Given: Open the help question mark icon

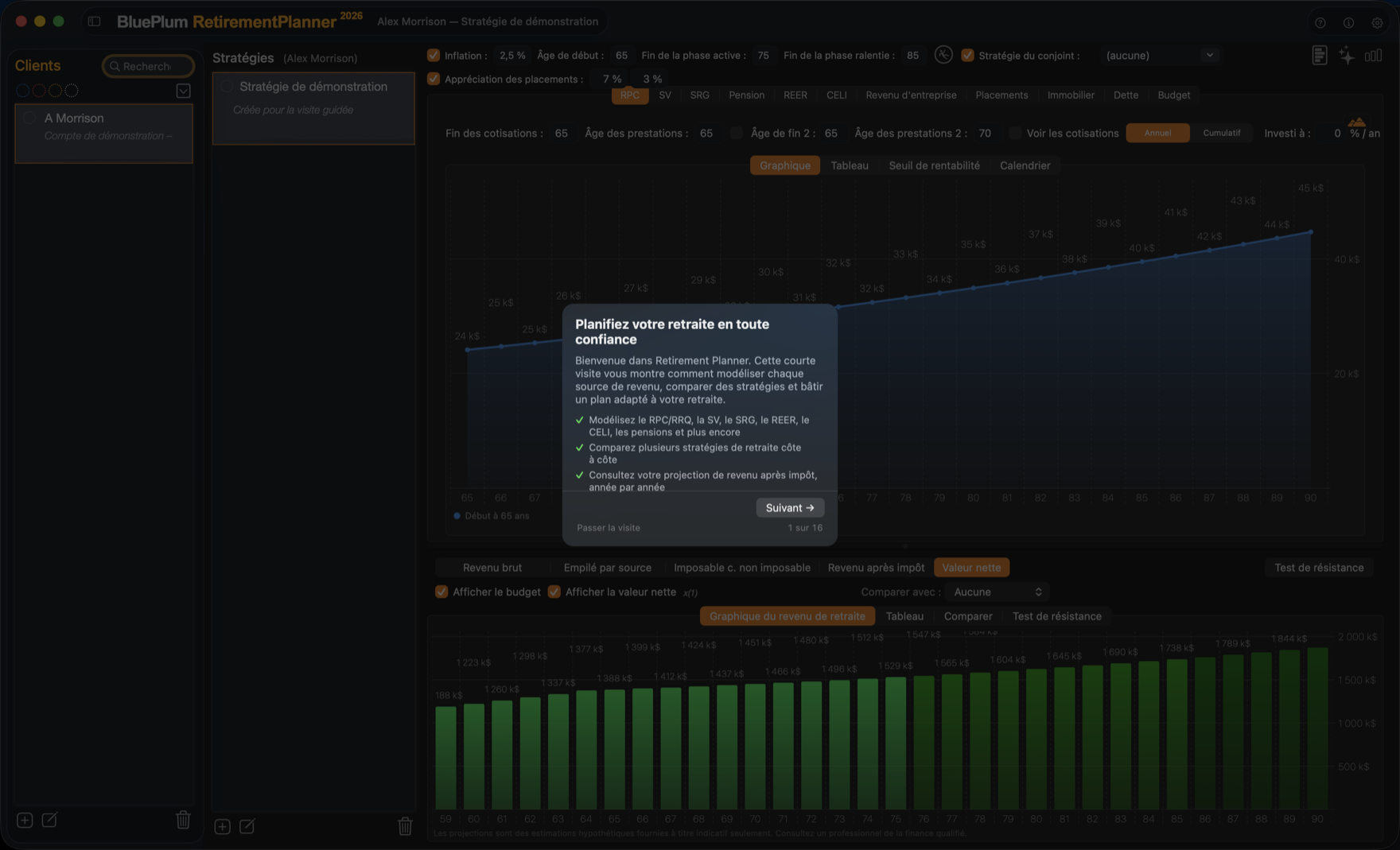Looking at the screenshot, I should 1320,23.
